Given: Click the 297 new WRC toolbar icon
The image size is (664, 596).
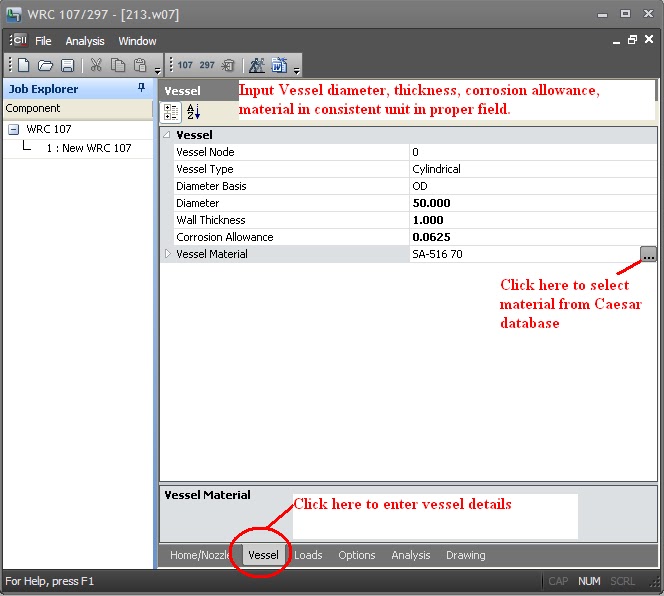Looking at the screenshot, I should 207,65.
